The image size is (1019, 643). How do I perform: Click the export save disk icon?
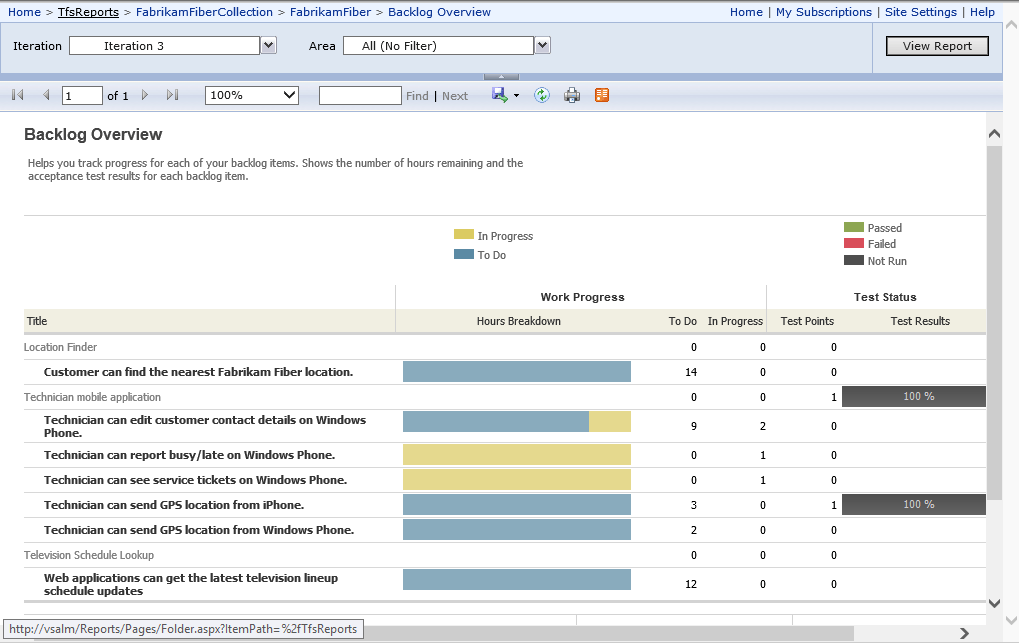coord(500,95)
